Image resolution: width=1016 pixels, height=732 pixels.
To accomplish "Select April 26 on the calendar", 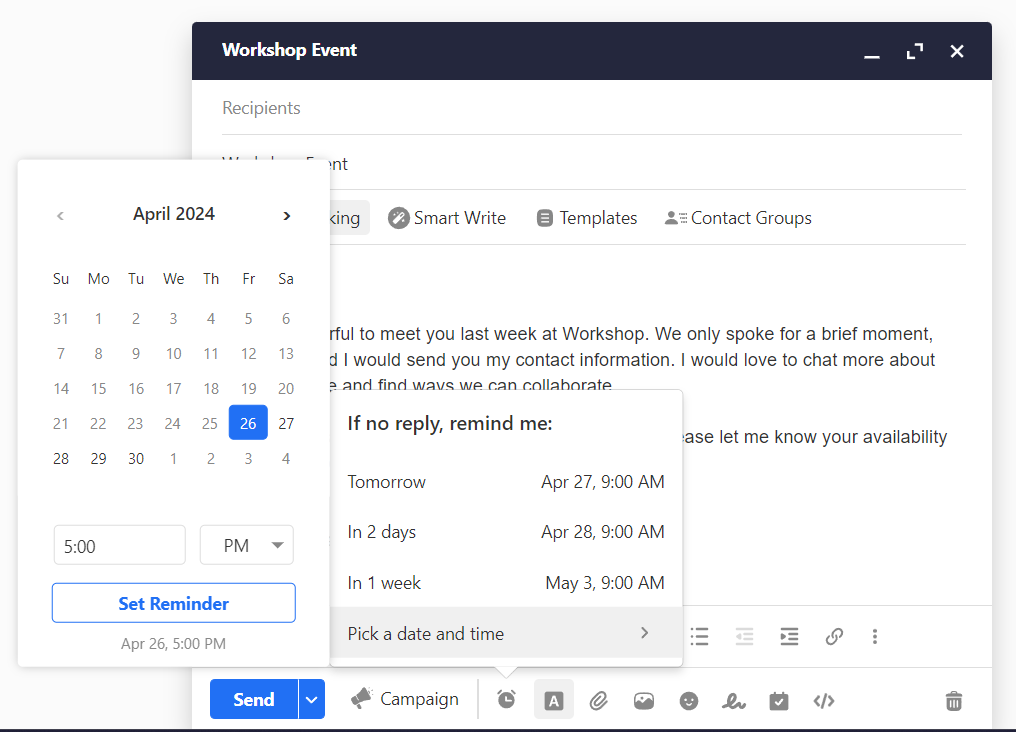I will click(x=248, y=422).
